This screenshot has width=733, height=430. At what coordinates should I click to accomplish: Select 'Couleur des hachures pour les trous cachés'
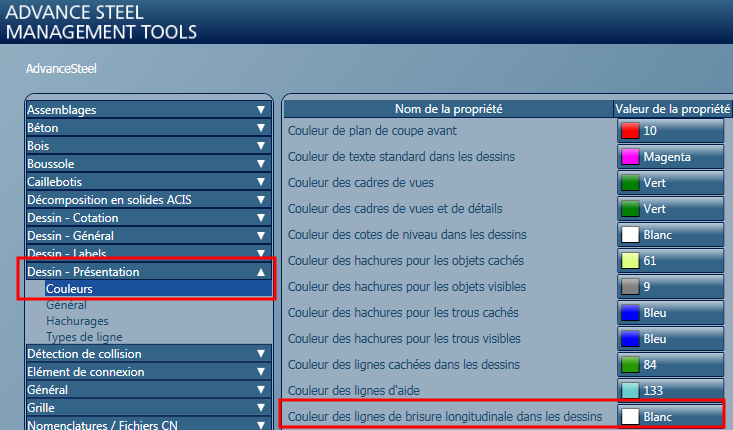(403, 313)
